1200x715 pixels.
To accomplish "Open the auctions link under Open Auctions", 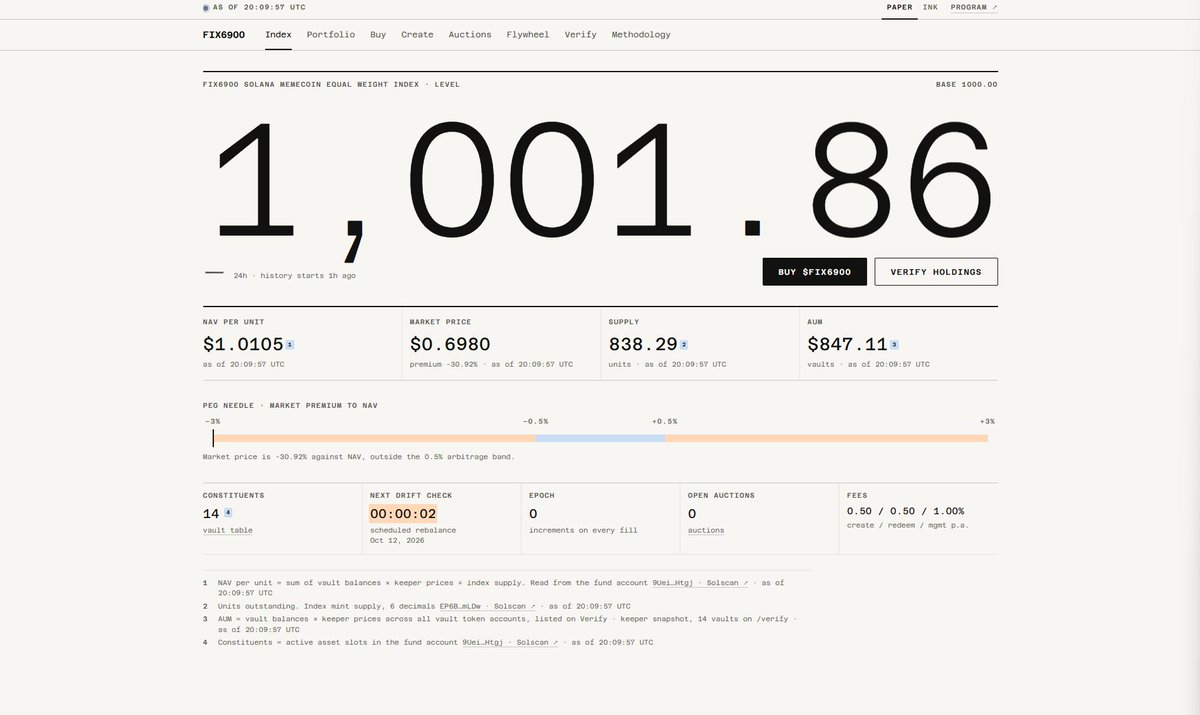I will (x=706, y=530).
